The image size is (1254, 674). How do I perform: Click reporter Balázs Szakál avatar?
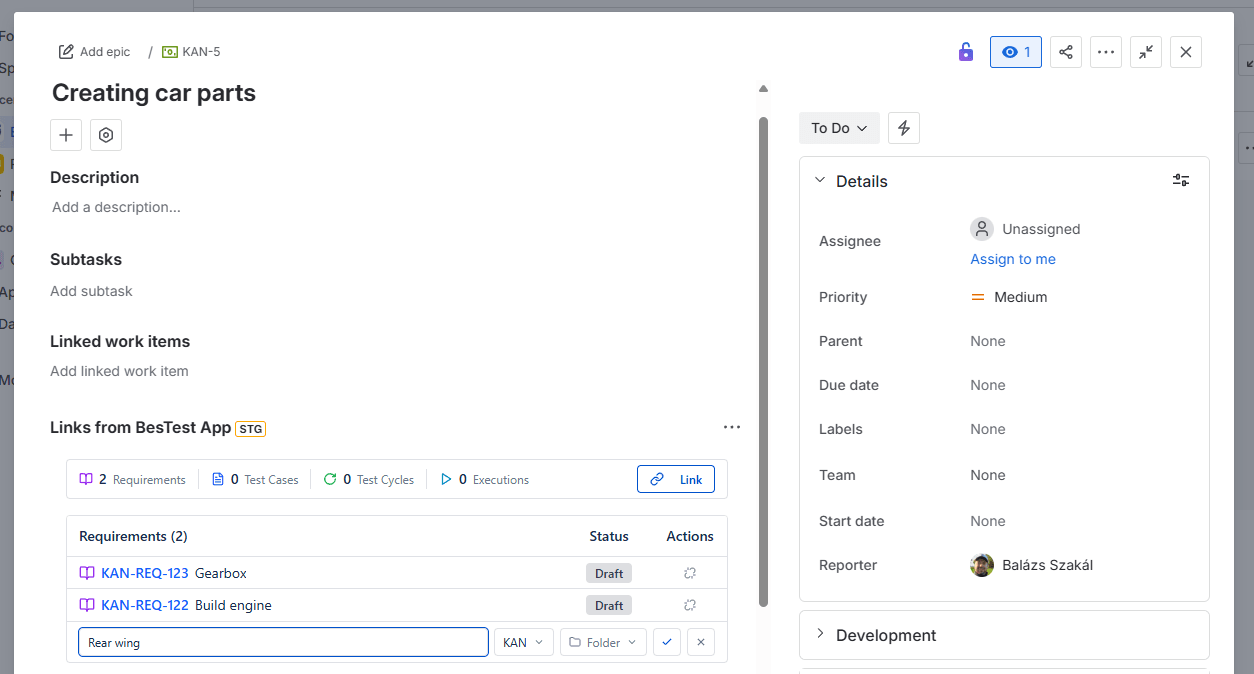[982, 565]
